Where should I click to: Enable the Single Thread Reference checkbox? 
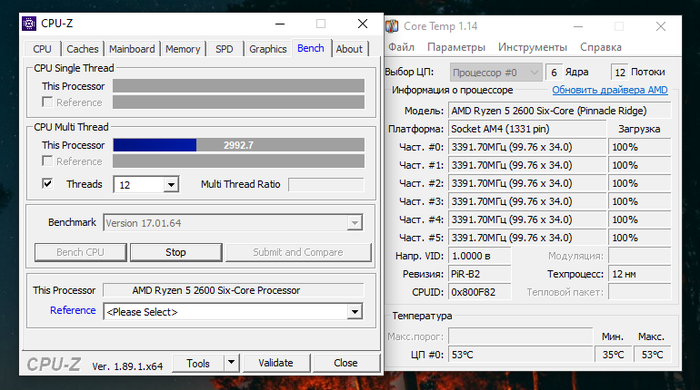[x=47, y=102]
